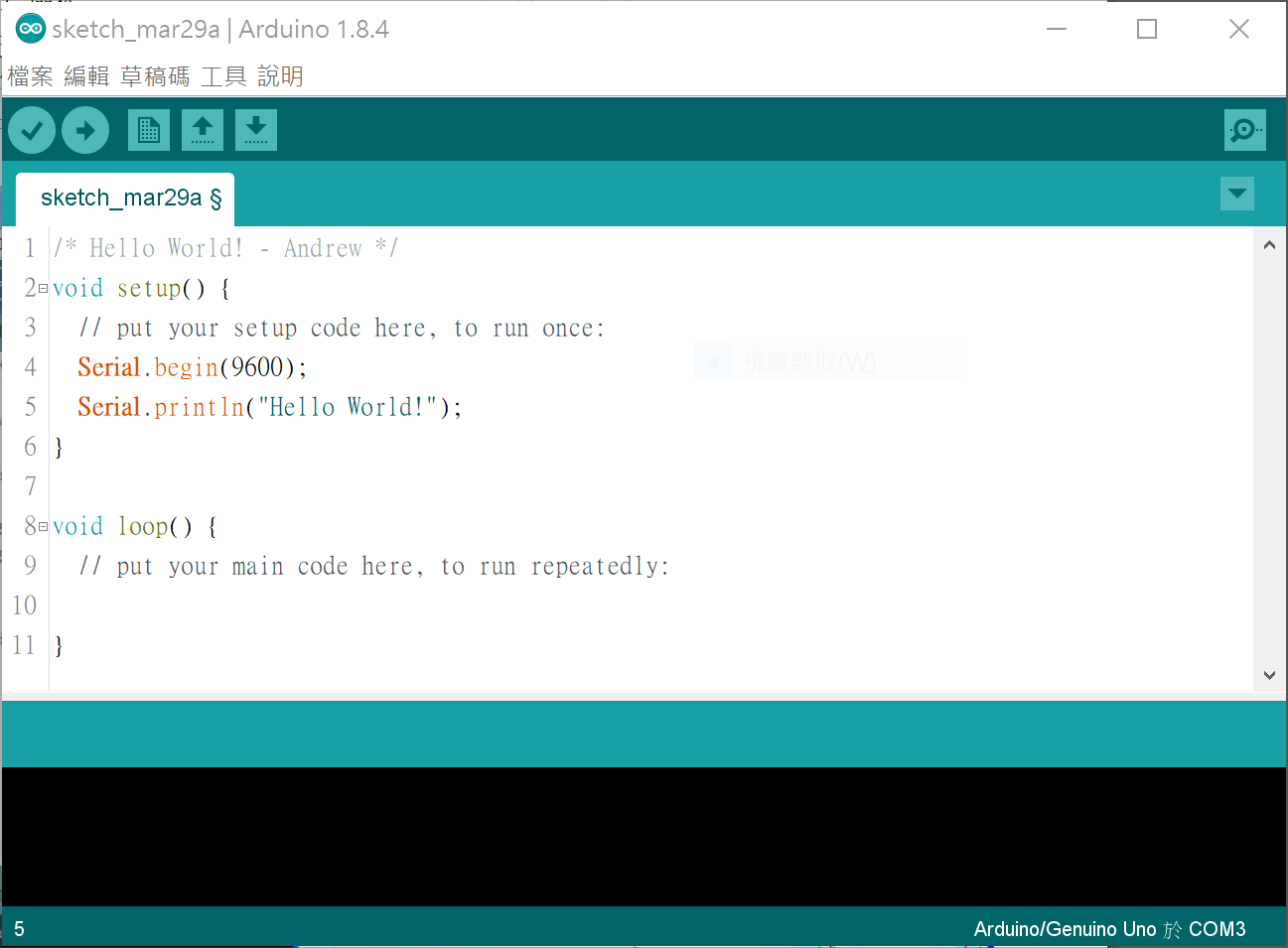The image size is (1288, 948).
Task: Click the collapse marker beside void setup()
Action: coord(42,287)
